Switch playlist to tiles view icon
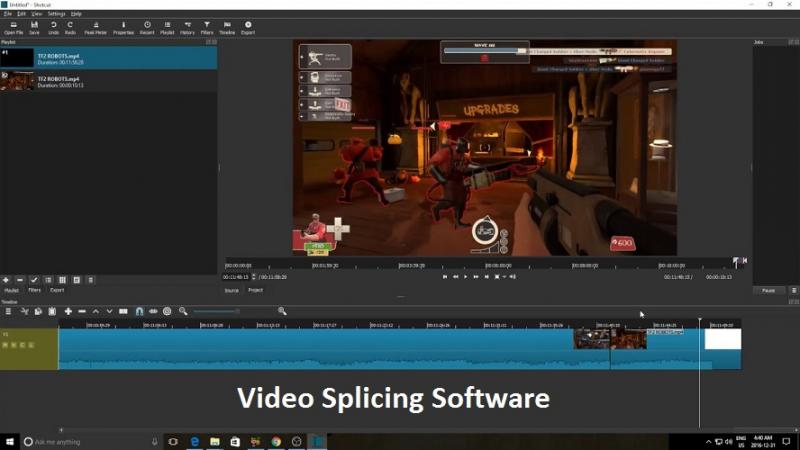 click(x=62, y=280)
